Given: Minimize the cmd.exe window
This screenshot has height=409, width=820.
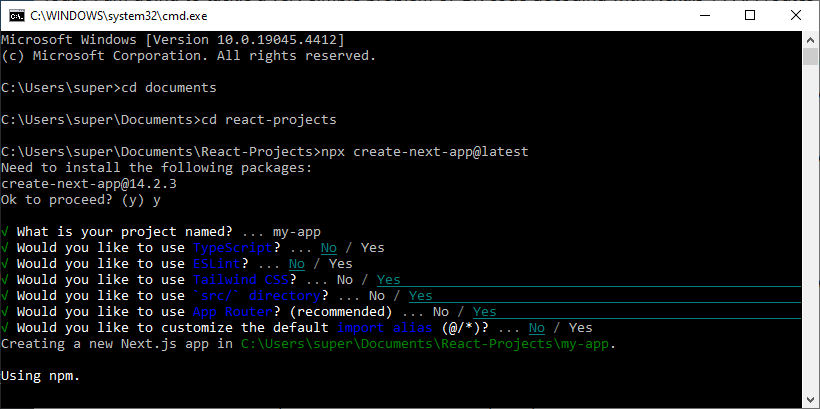Looking at the screenshot, I should point(704,16).
